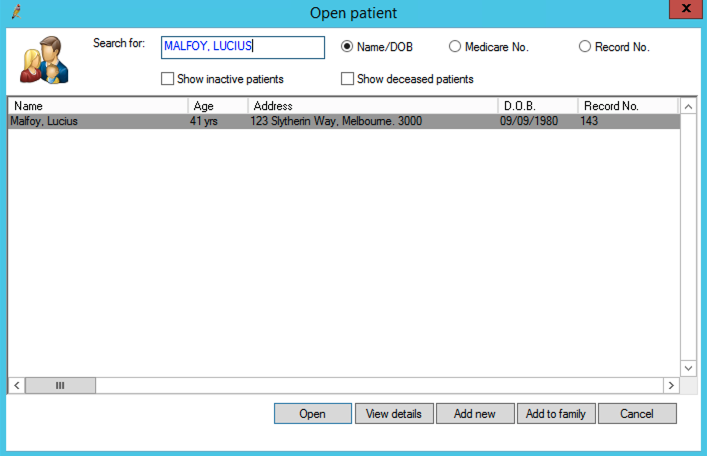Click the Cancel button
This screenshot has height=456, width=707.
(x=637, y=414)
